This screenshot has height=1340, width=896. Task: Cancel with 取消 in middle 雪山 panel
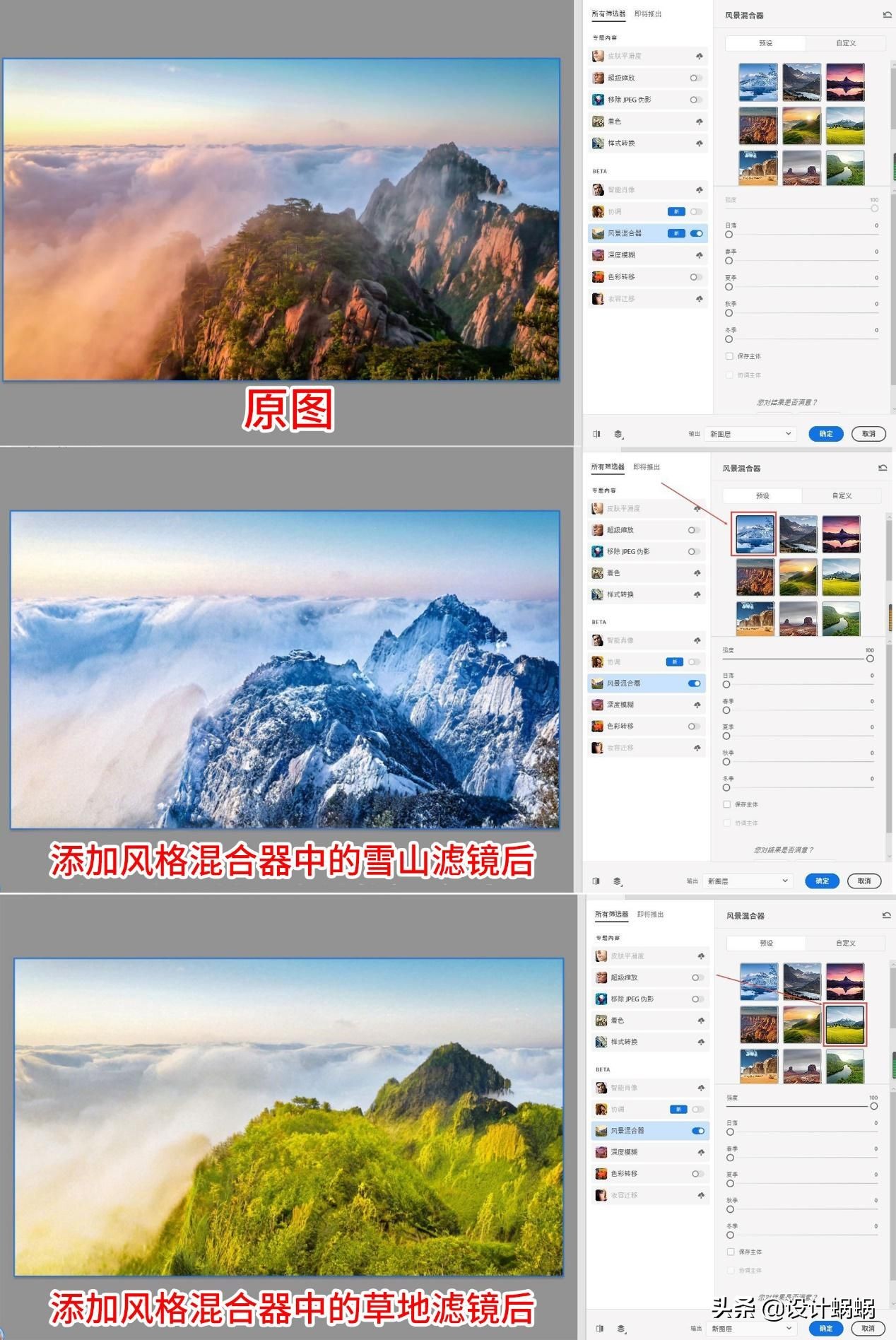coord(864,881)
